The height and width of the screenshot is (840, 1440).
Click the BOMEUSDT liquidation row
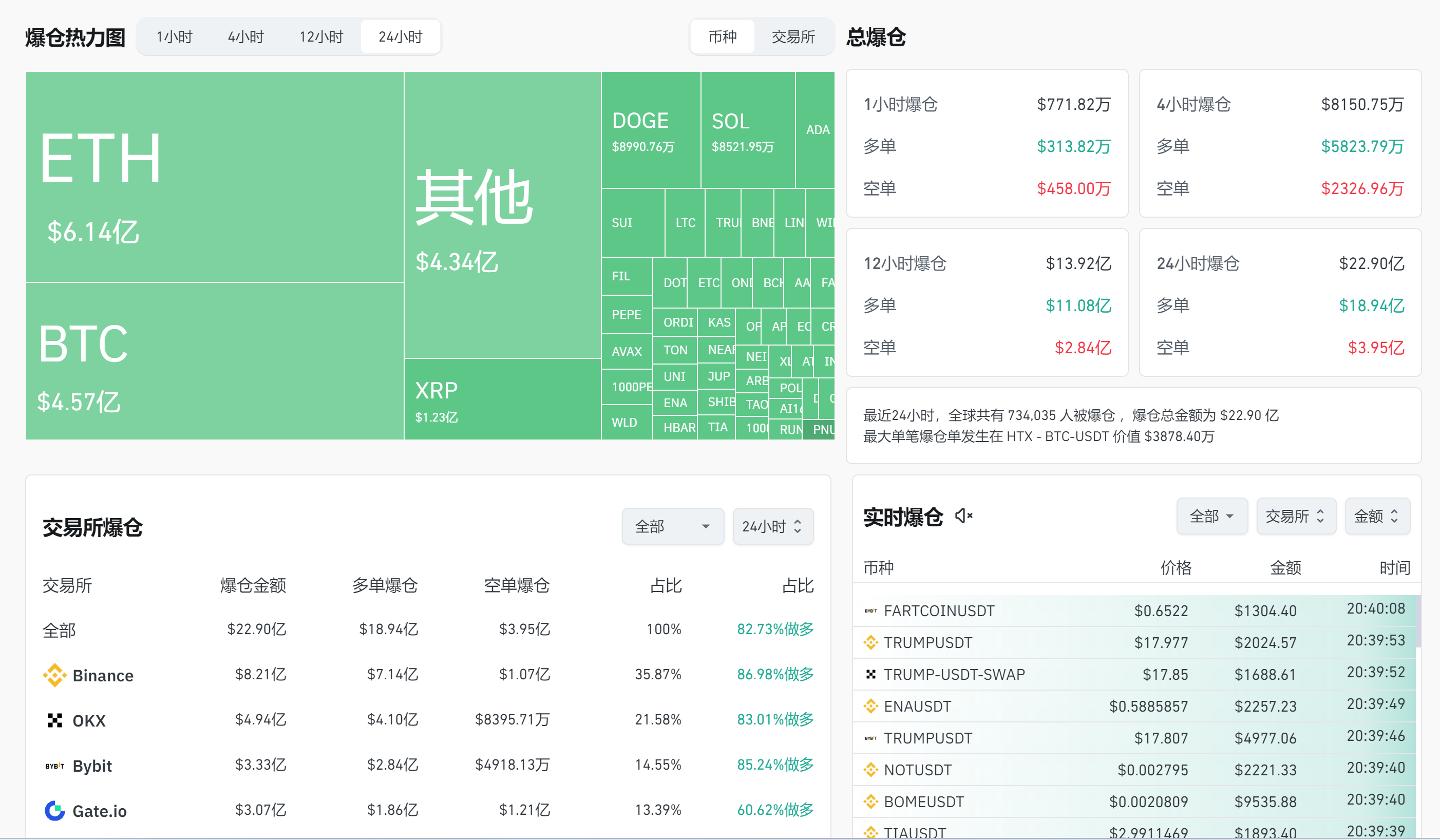pos(1134,801)
